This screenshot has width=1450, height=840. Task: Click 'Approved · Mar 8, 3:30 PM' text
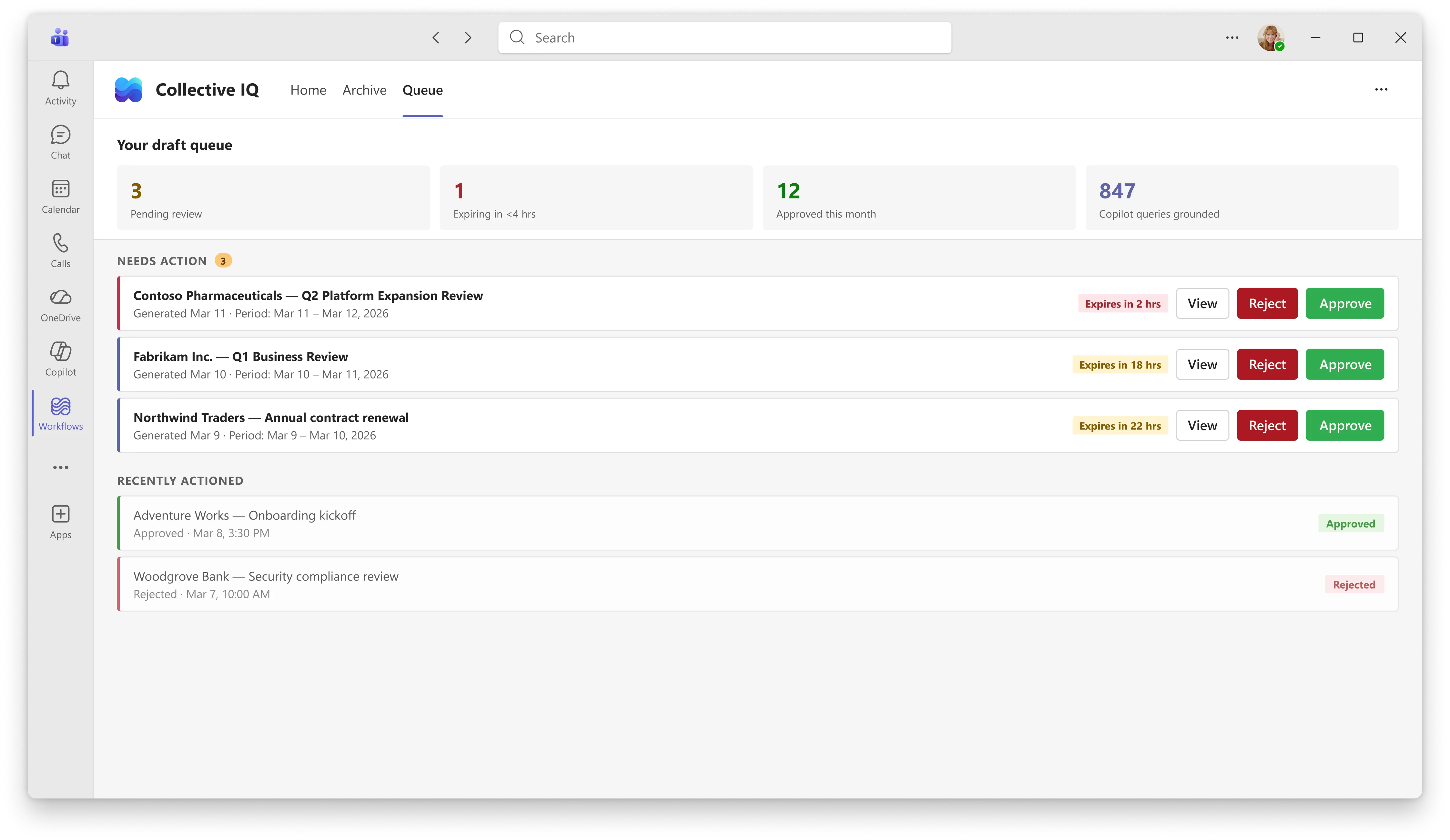201,533
